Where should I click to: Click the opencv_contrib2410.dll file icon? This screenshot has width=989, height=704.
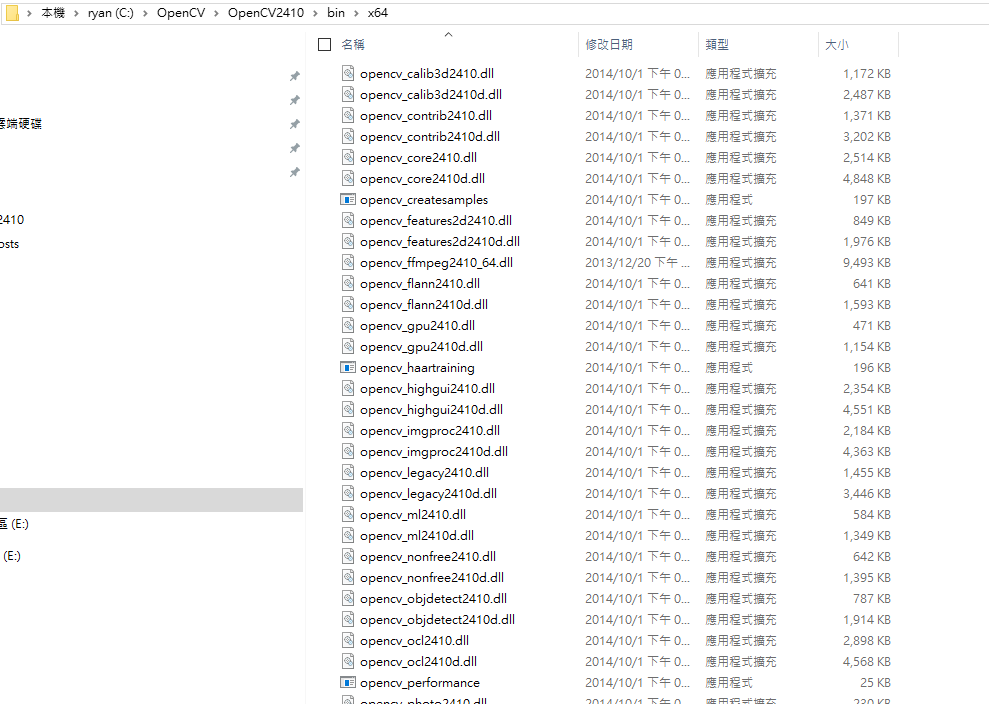tap(348, 115)
